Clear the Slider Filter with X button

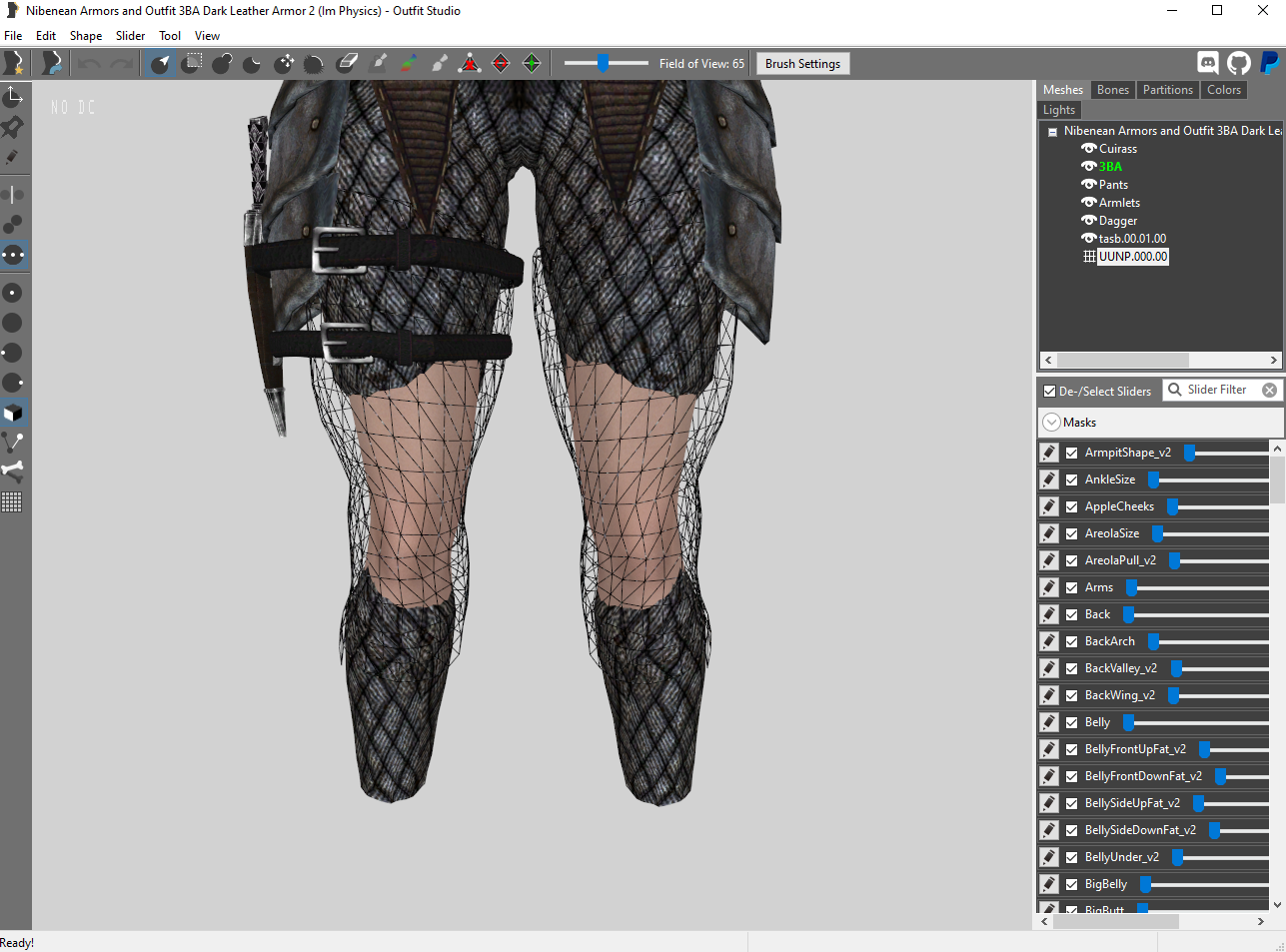click(x=1269, y=390)
